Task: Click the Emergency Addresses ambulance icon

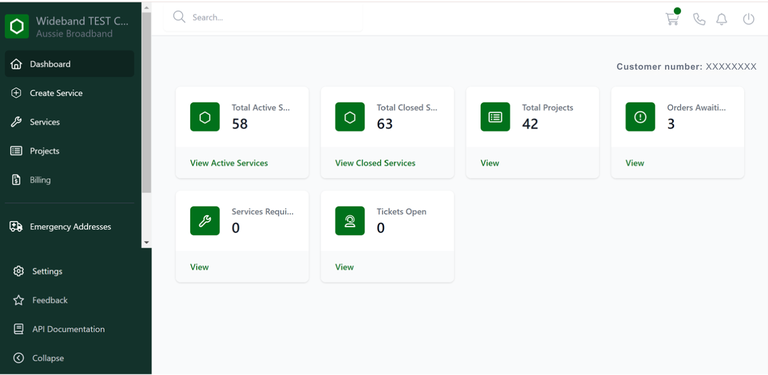Action: [16, 227]
